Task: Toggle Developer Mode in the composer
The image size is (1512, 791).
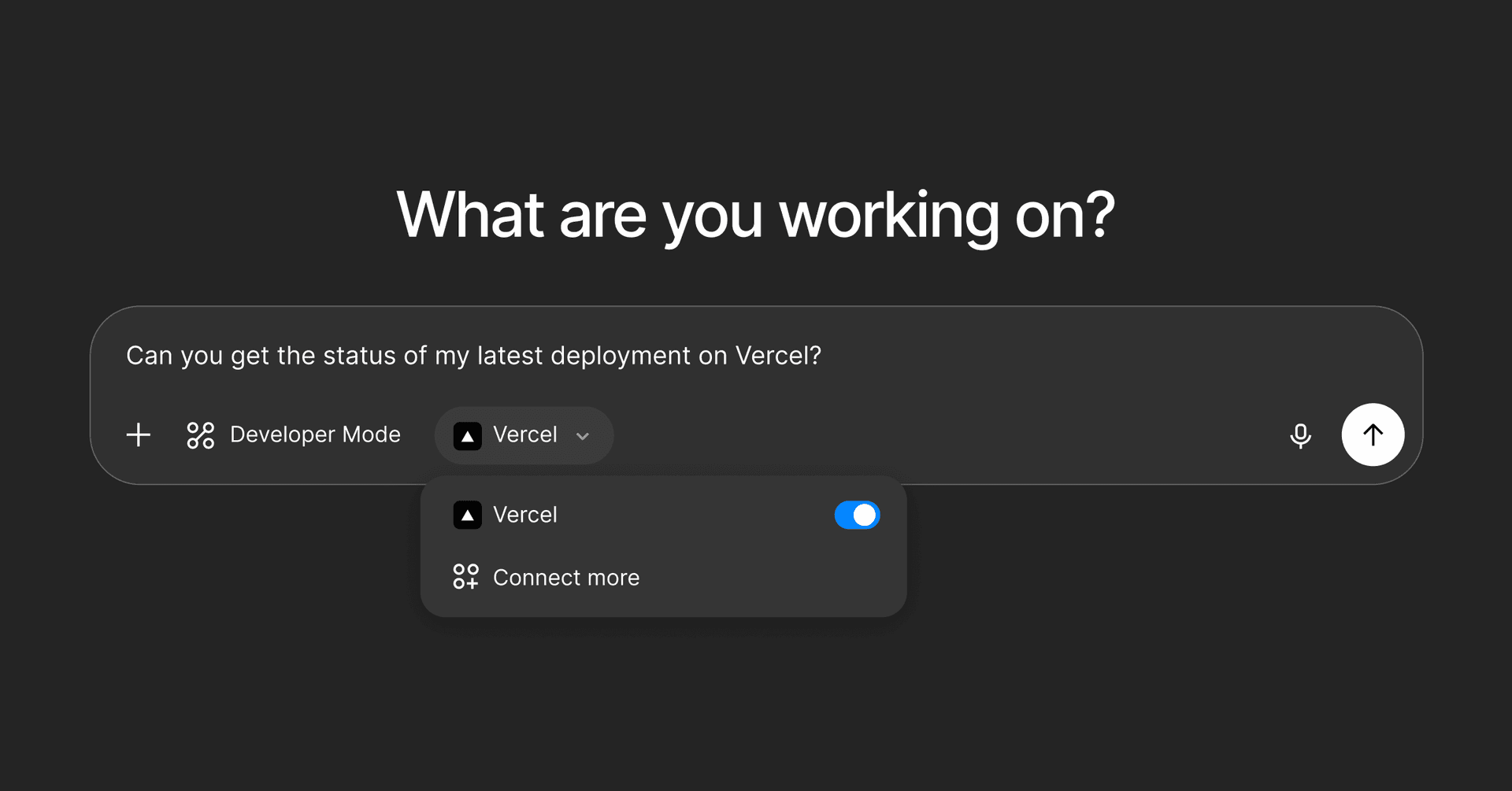Action: (x=294, y=435)
